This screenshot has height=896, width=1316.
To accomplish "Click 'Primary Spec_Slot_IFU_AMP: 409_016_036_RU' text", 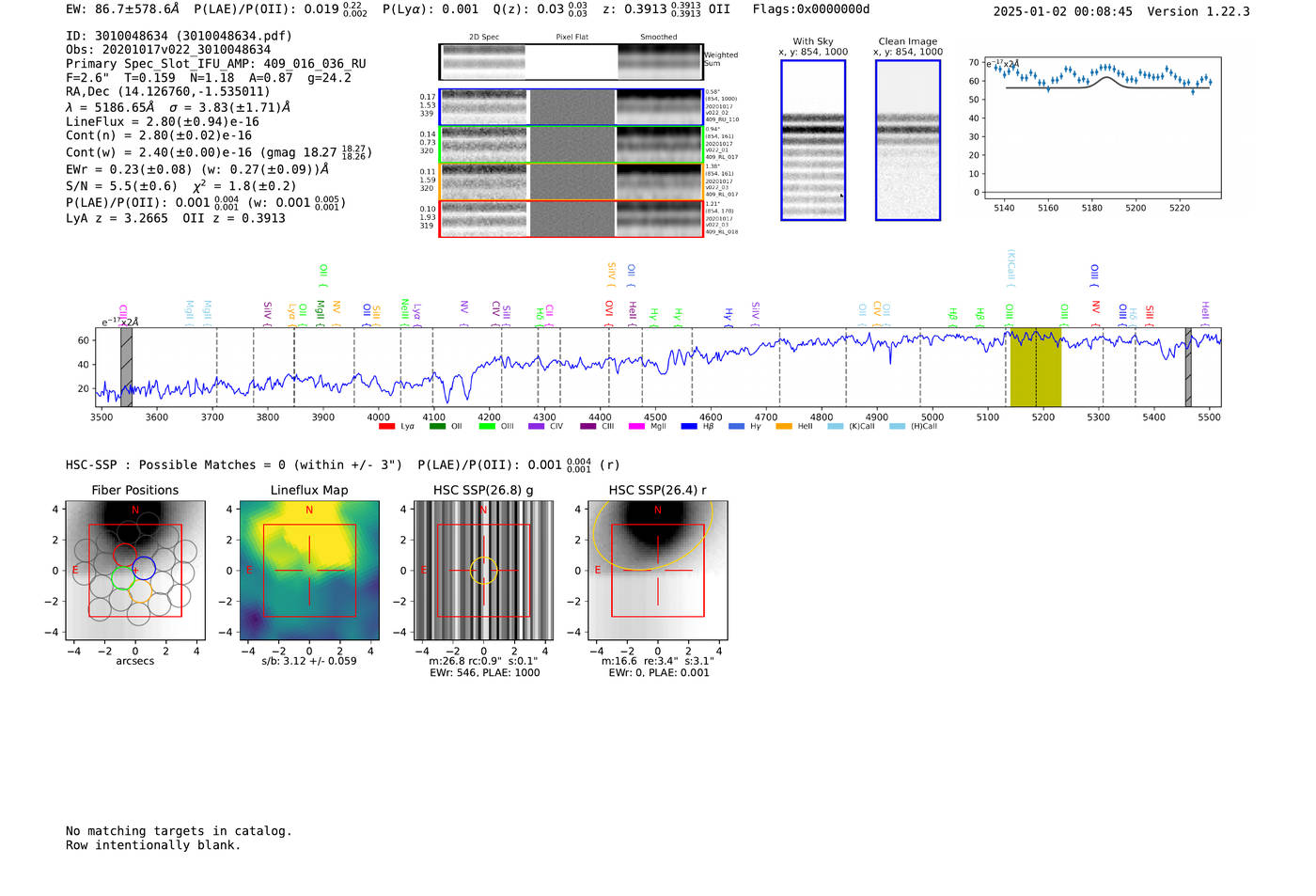I will pos(216,64).
